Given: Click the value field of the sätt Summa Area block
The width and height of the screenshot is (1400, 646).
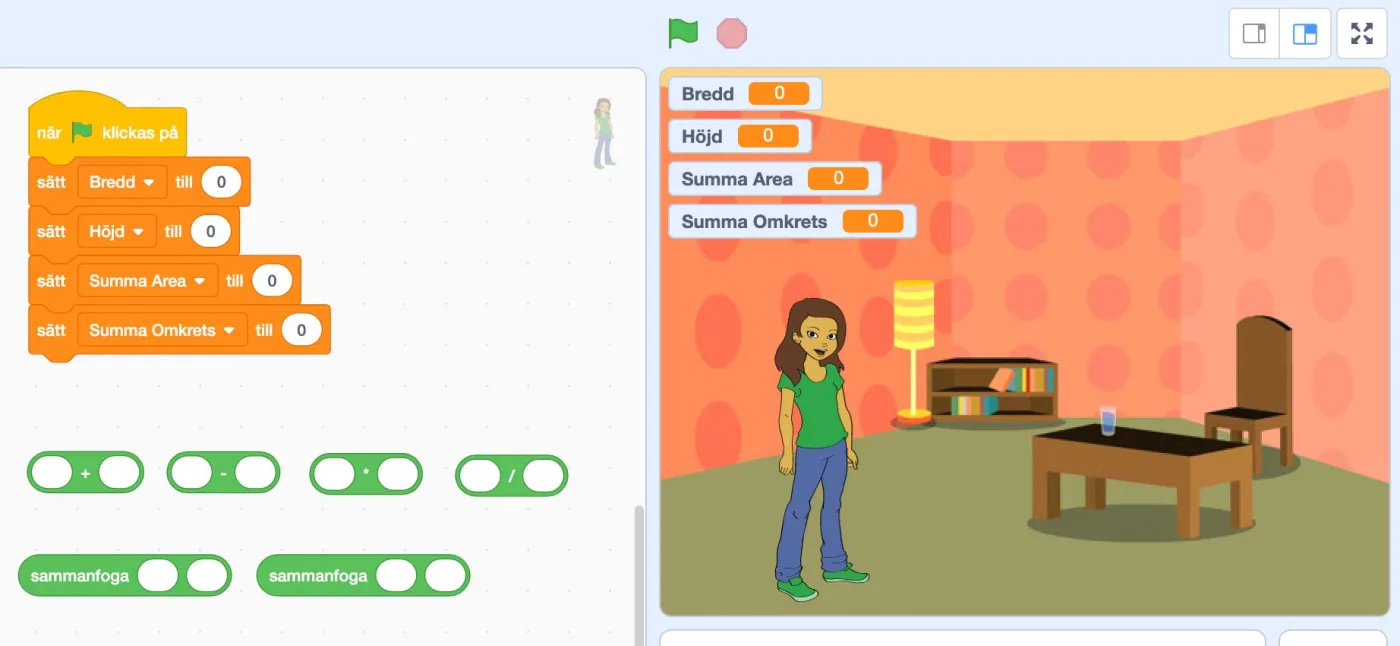Looking at the screenshot, I should 271,281.
